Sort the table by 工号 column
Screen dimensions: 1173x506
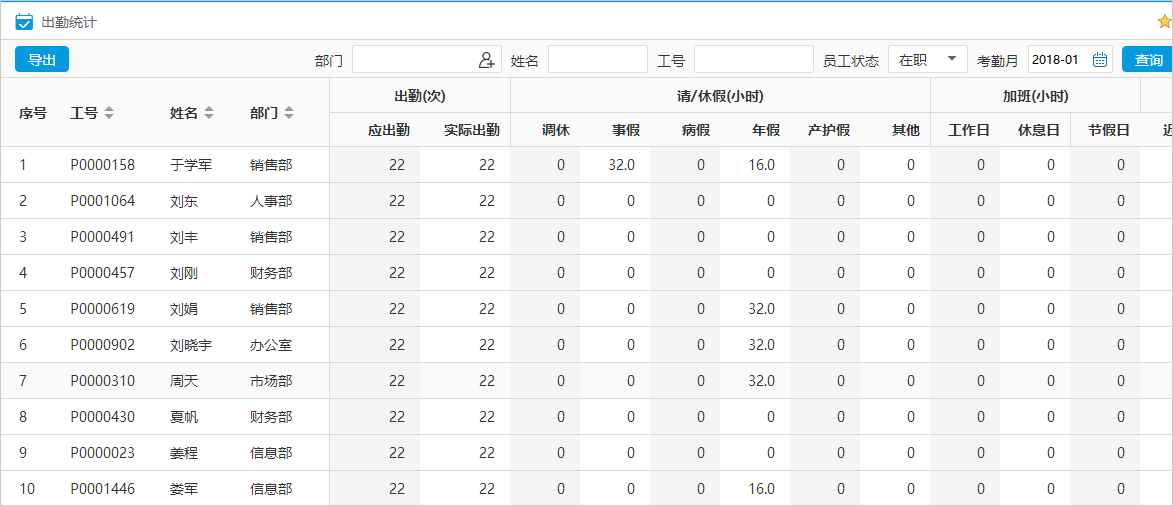[x=109, y=113]
